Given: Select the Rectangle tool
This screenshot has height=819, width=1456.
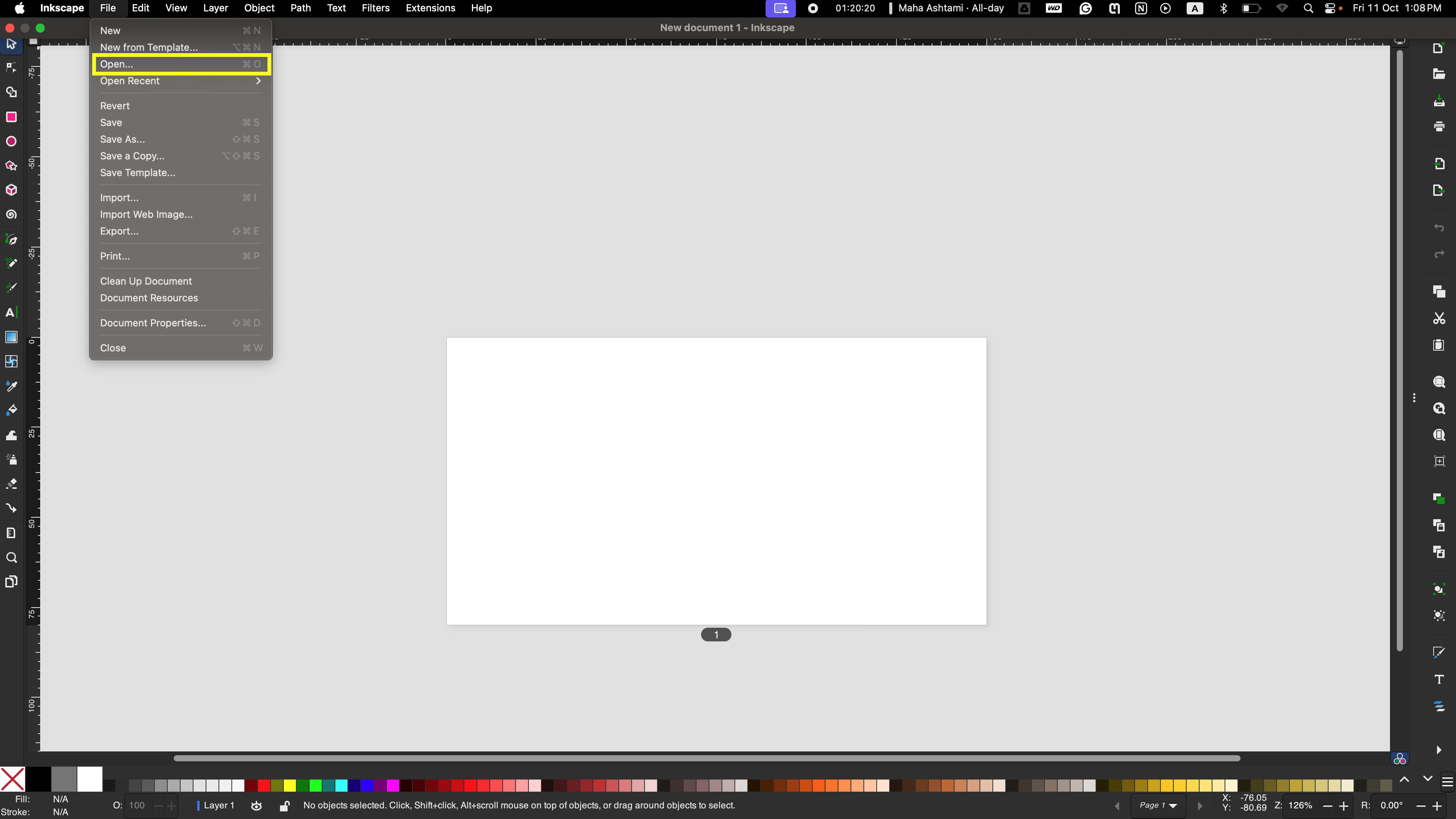Looking at the screenshot, I should (x=11, y=117).
